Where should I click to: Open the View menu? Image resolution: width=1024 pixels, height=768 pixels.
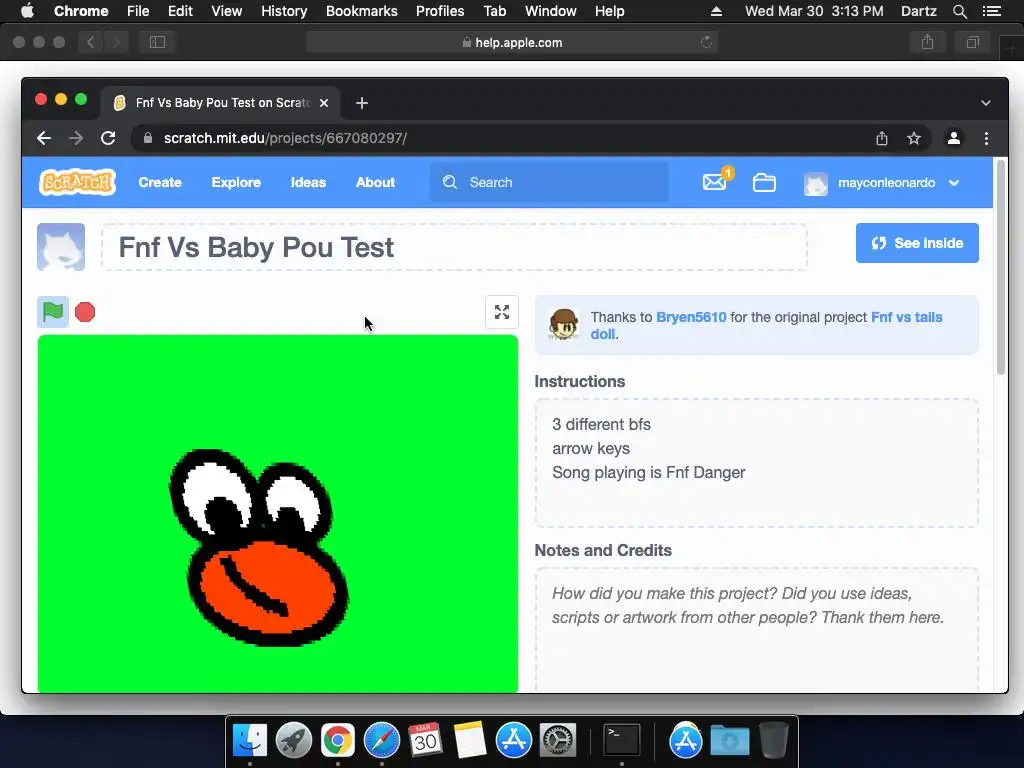point(227,11)
